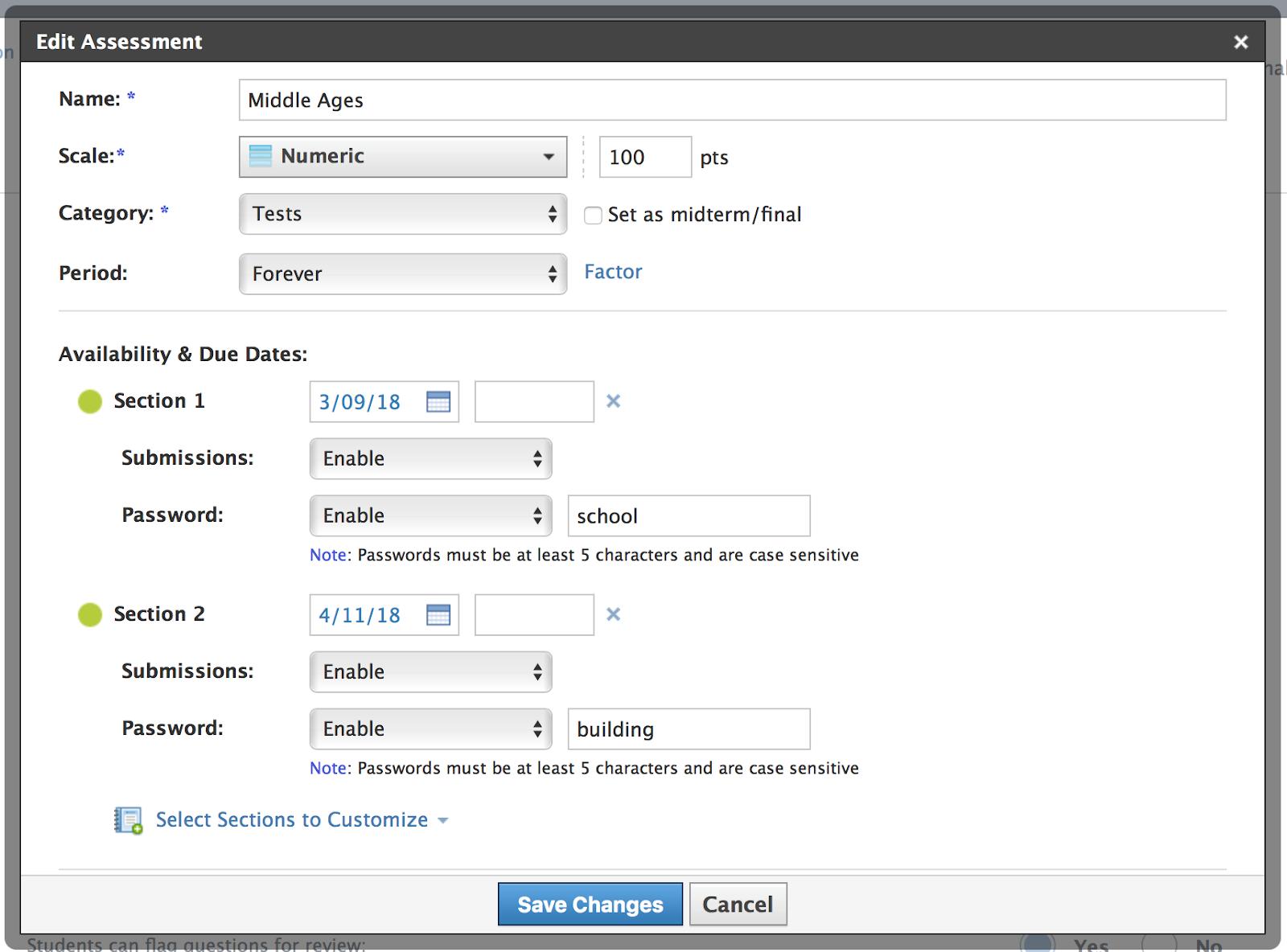1287x952 pixels.
Task: Open the Numeric scale dropdown
Action: [402, 157]
